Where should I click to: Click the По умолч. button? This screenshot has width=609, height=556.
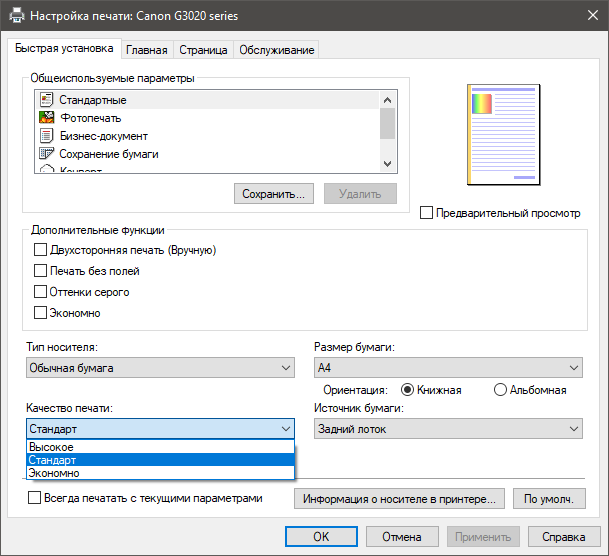(x=549, y=499)
